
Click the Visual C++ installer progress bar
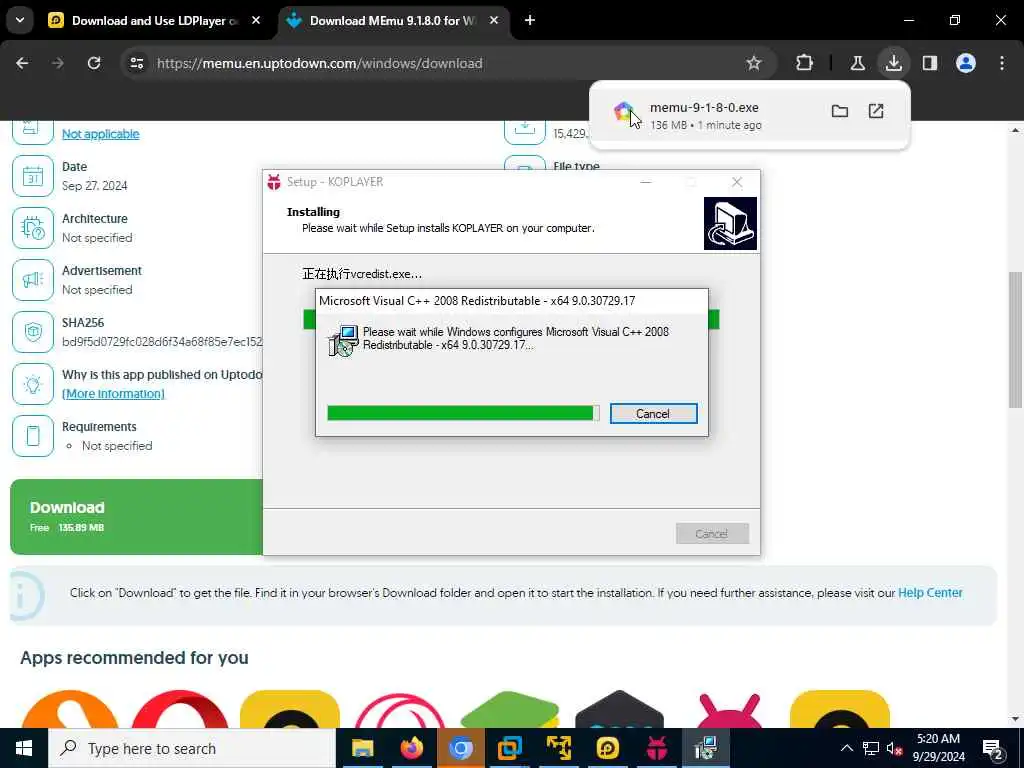coord(463,413)
